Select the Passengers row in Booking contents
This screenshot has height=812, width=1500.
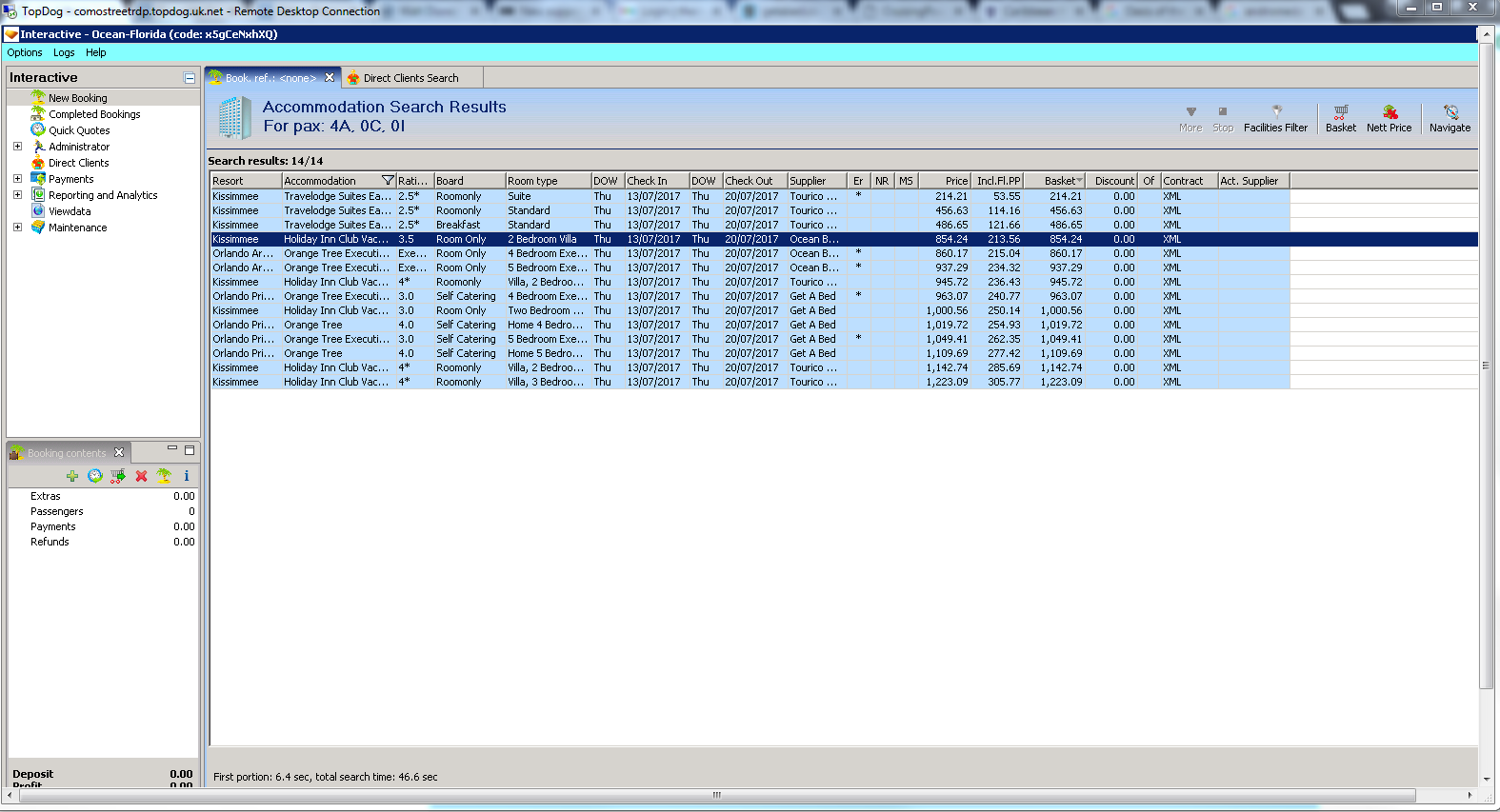[x=103, y=512]
